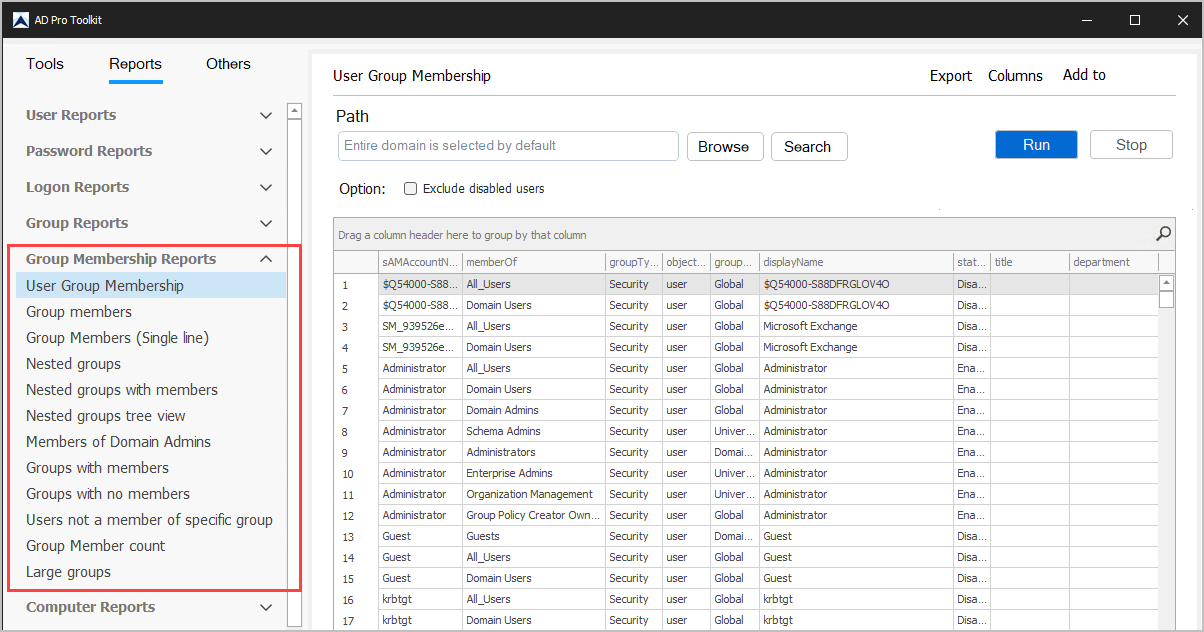Image resolution: width=1204 pixels, height=632 pixels.
Task: Click the AD Pro Toolkit logo icon
Action: (x=20, y=20)
